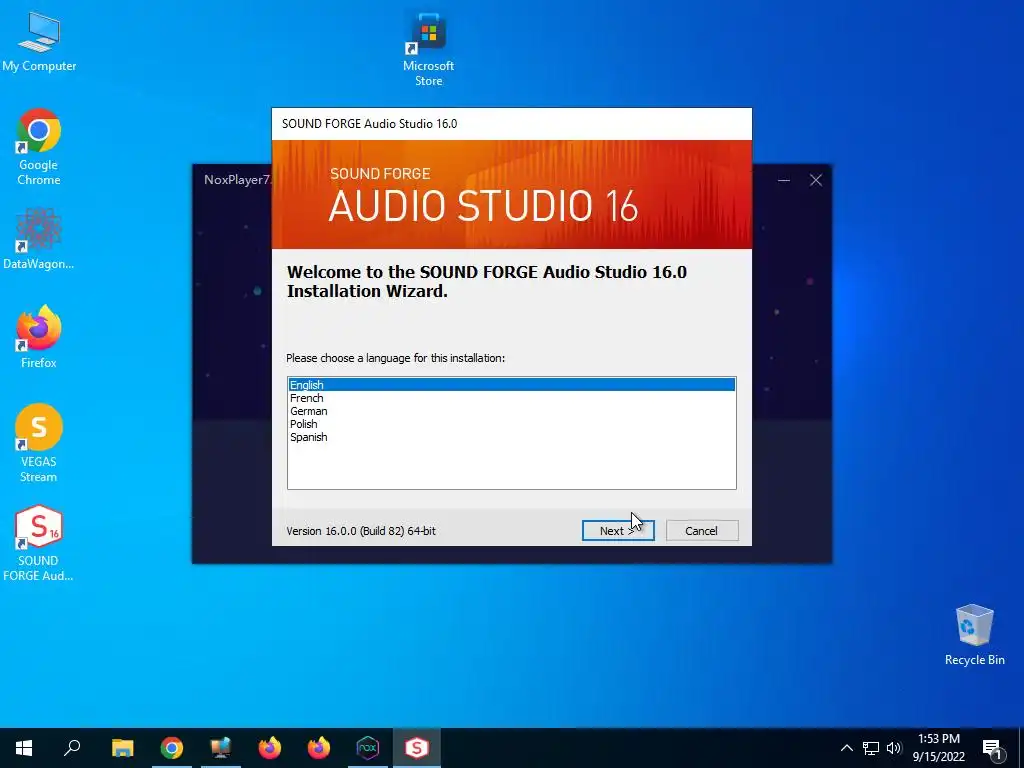This screenshot has width=1024, height=768.
Task: Open the volume tray icon
Action: tap(894, 748)
